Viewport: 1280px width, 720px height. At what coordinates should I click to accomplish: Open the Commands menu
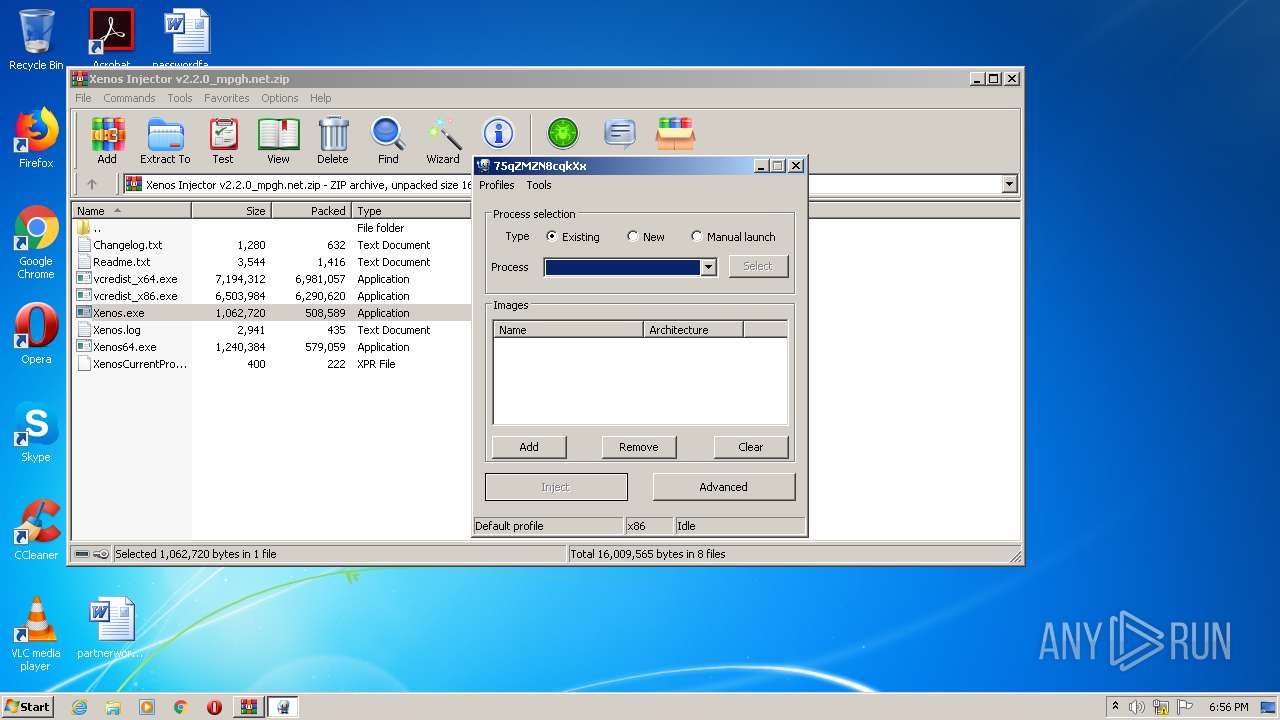click(x=129, y=98)
